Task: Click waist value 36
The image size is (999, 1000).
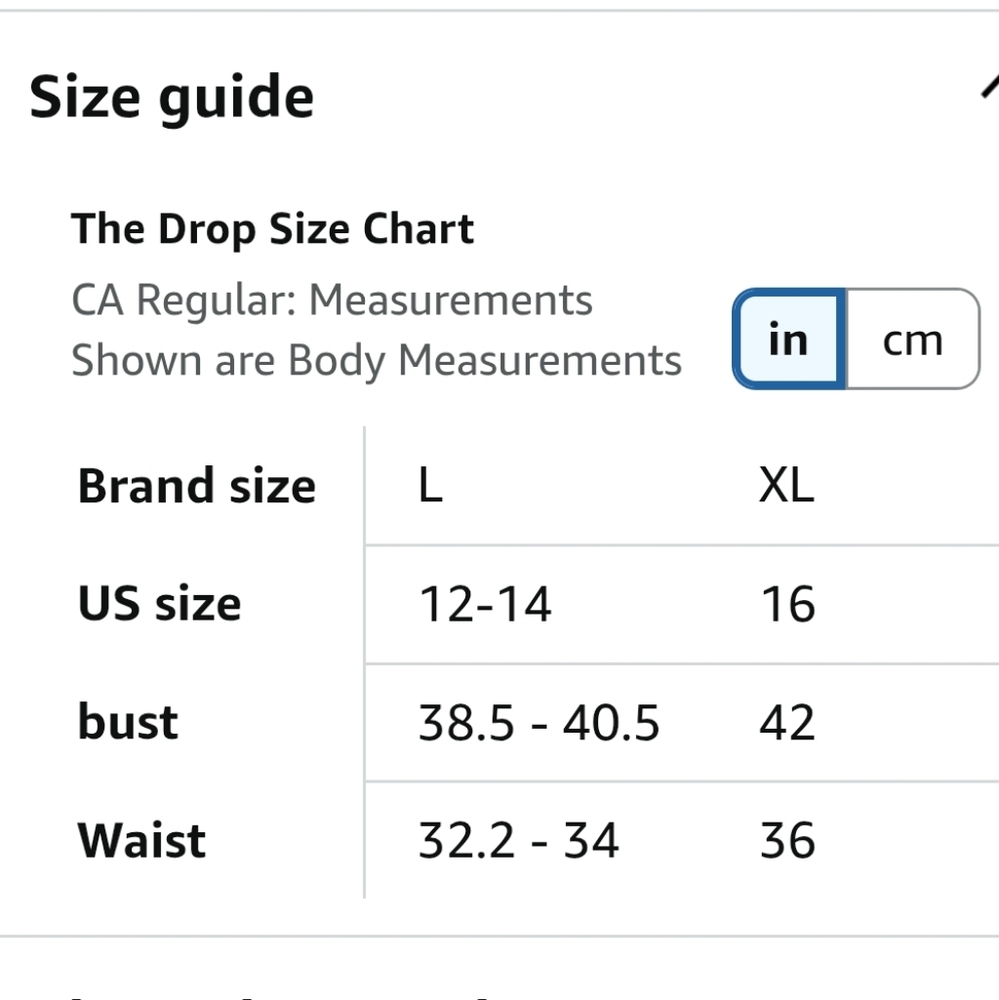Action: click(788, 841)
